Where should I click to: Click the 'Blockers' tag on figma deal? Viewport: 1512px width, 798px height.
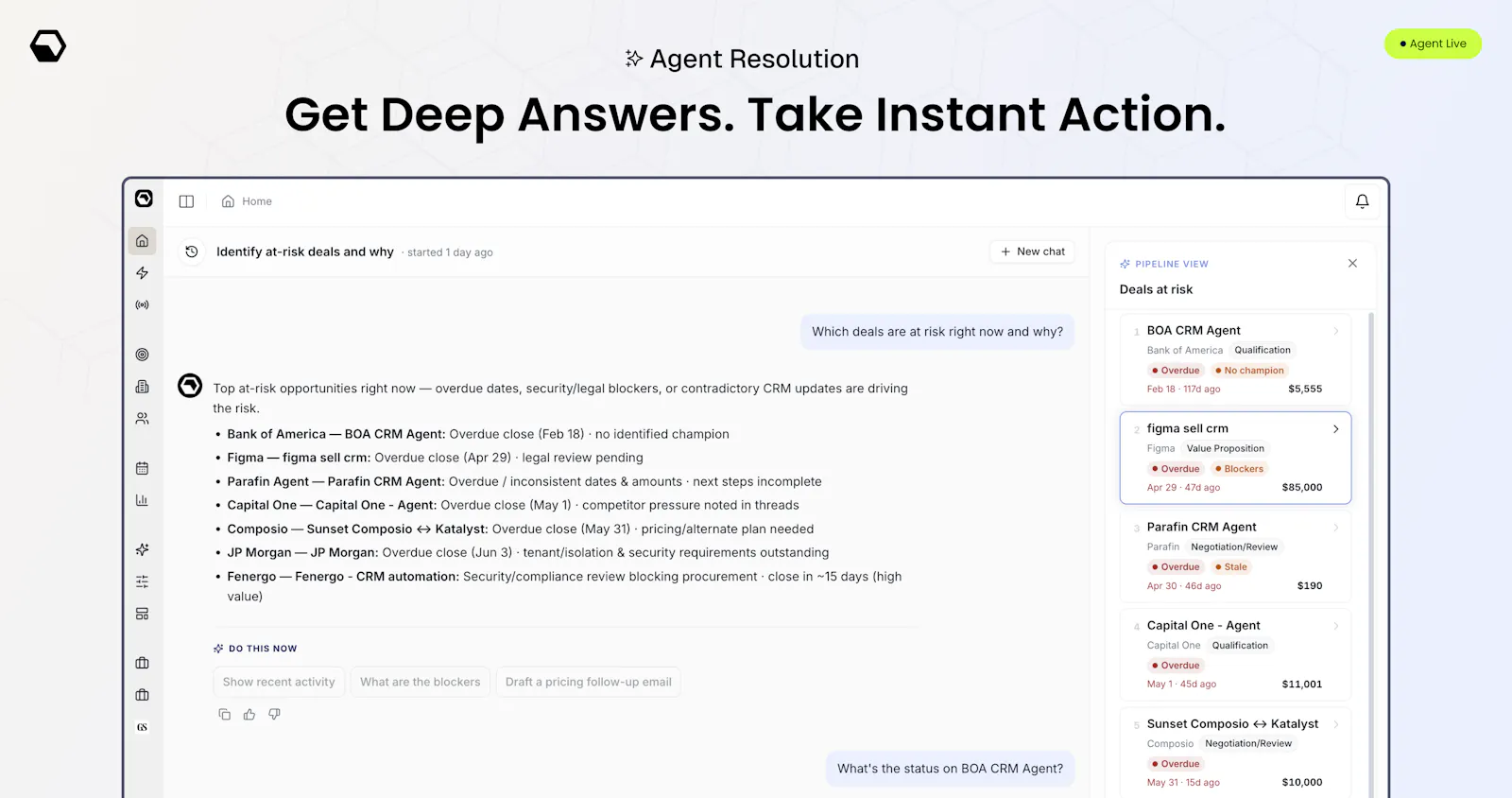1239,469
